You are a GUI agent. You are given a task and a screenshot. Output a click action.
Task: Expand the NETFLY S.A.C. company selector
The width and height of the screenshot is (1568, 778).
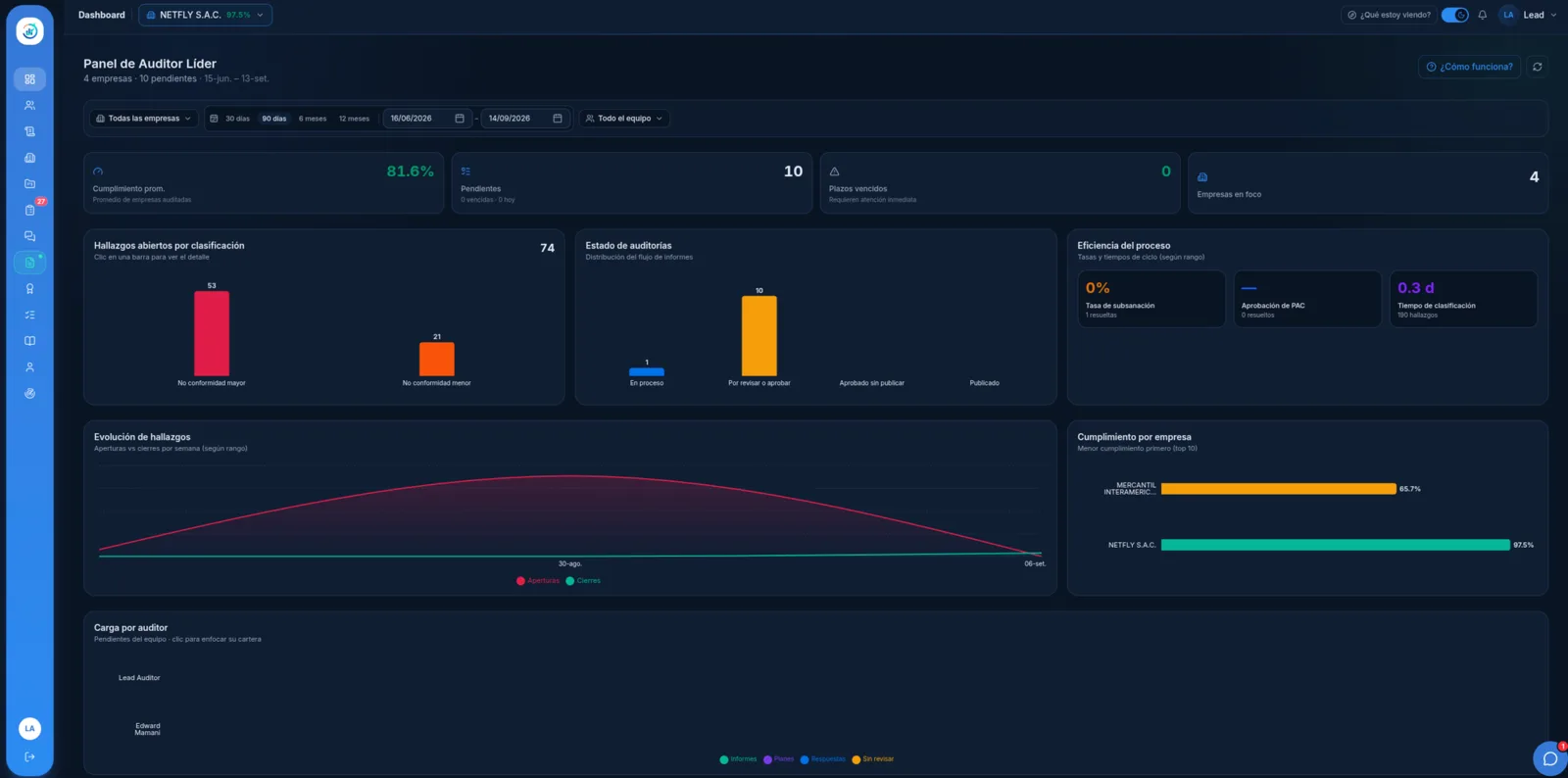205,15
